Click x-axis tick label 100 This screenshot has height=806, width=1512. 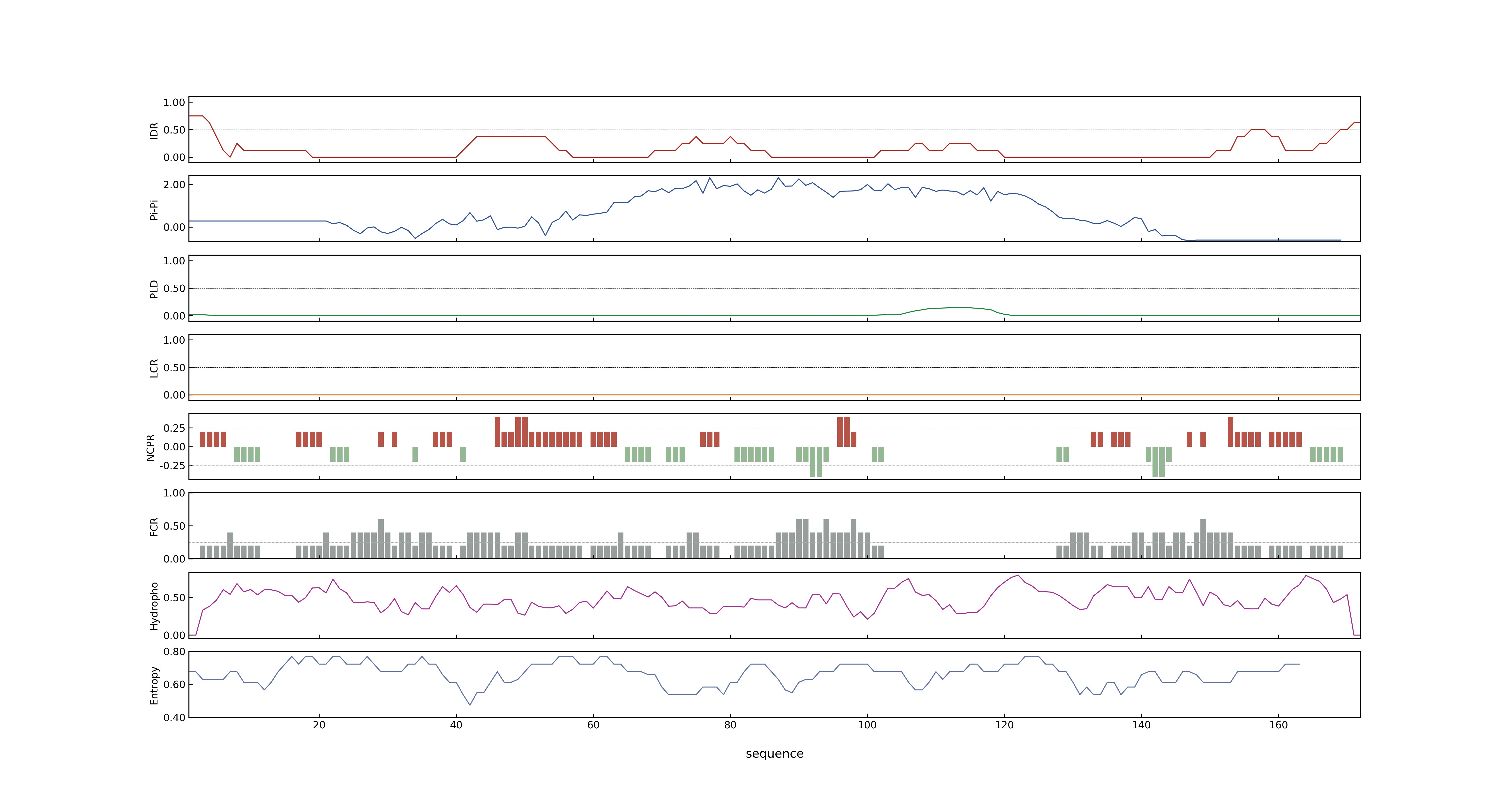point(867,725)
